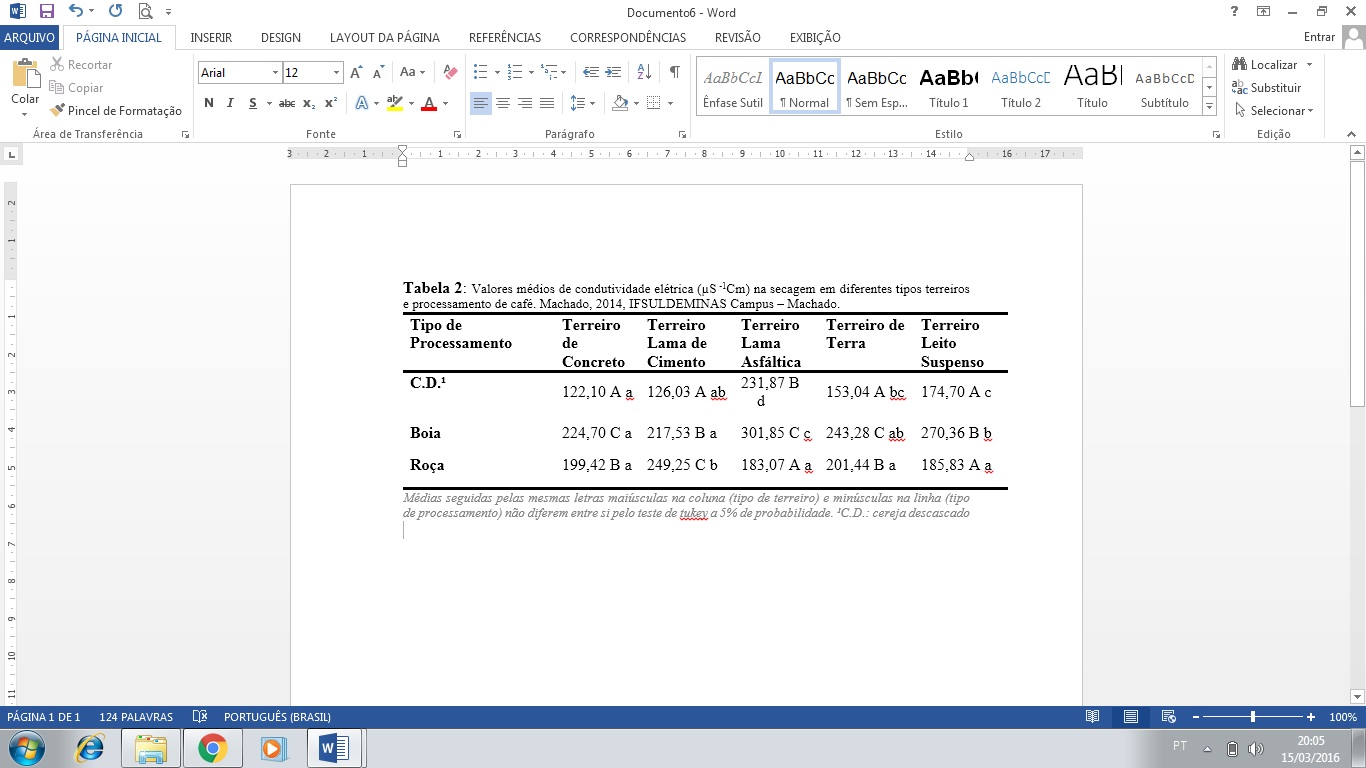
Task: Toggle italic formatting
Action: pyautogui.click(x=230, y=103)
